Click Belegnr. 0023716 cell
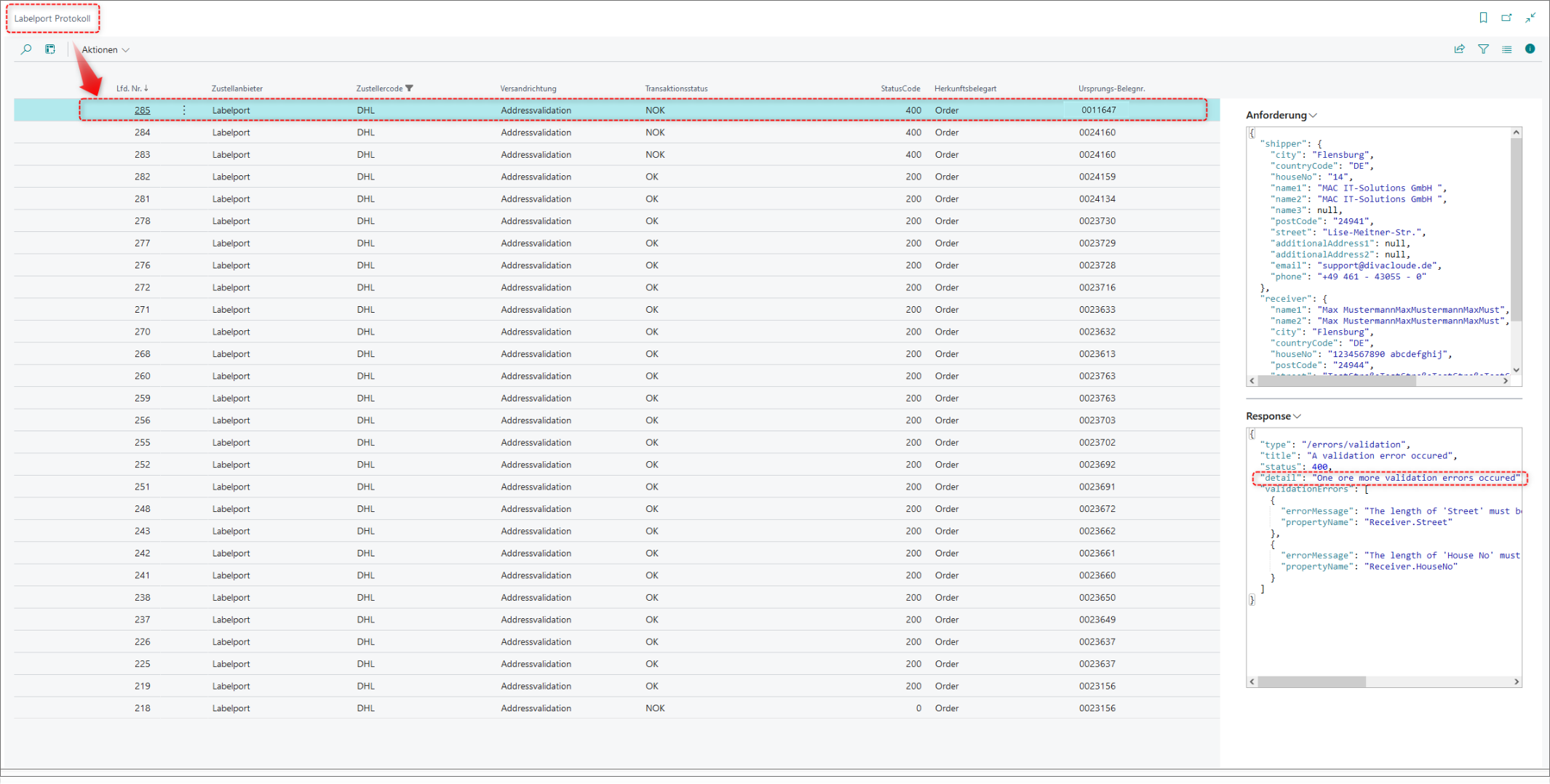Viewport: 1550px width, 784px height. pyautogui.click(x=1097, y=288)
